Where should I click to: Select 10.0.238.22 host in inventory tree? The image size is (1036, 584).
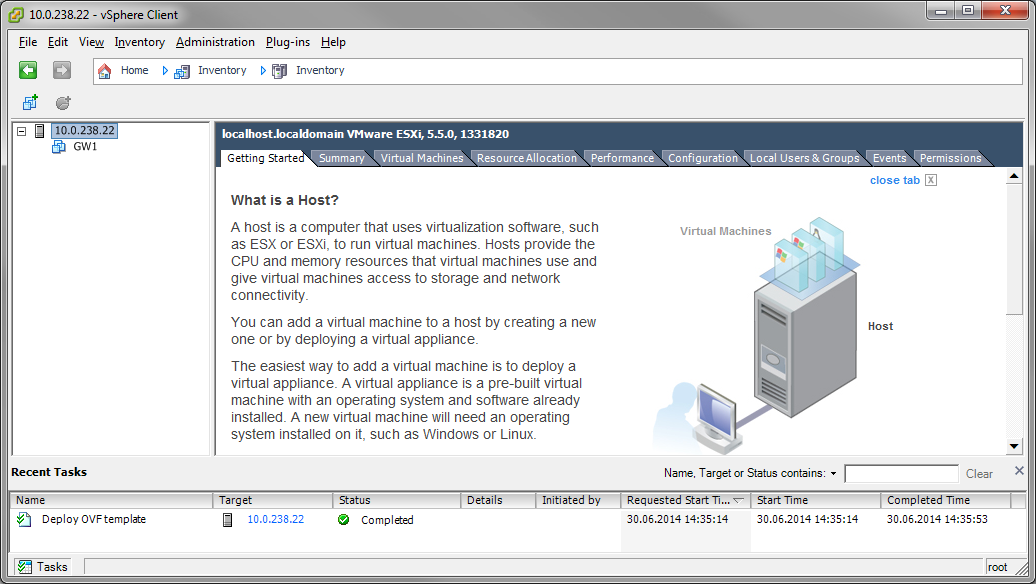(x=85, y=131)
